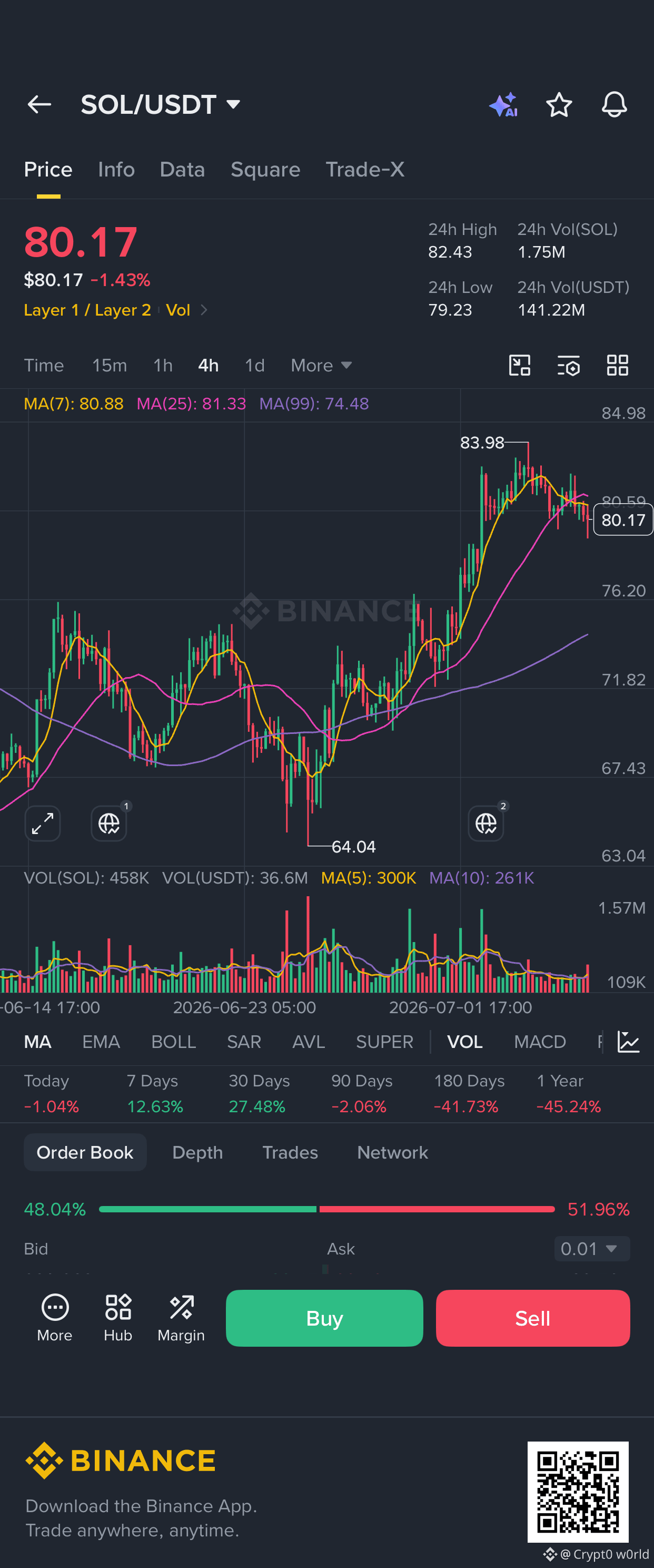Tap the 1 Year -45.24% performance
Image resolution: width=654 pixels, height=1568 pixels.
click(568, 1094)
